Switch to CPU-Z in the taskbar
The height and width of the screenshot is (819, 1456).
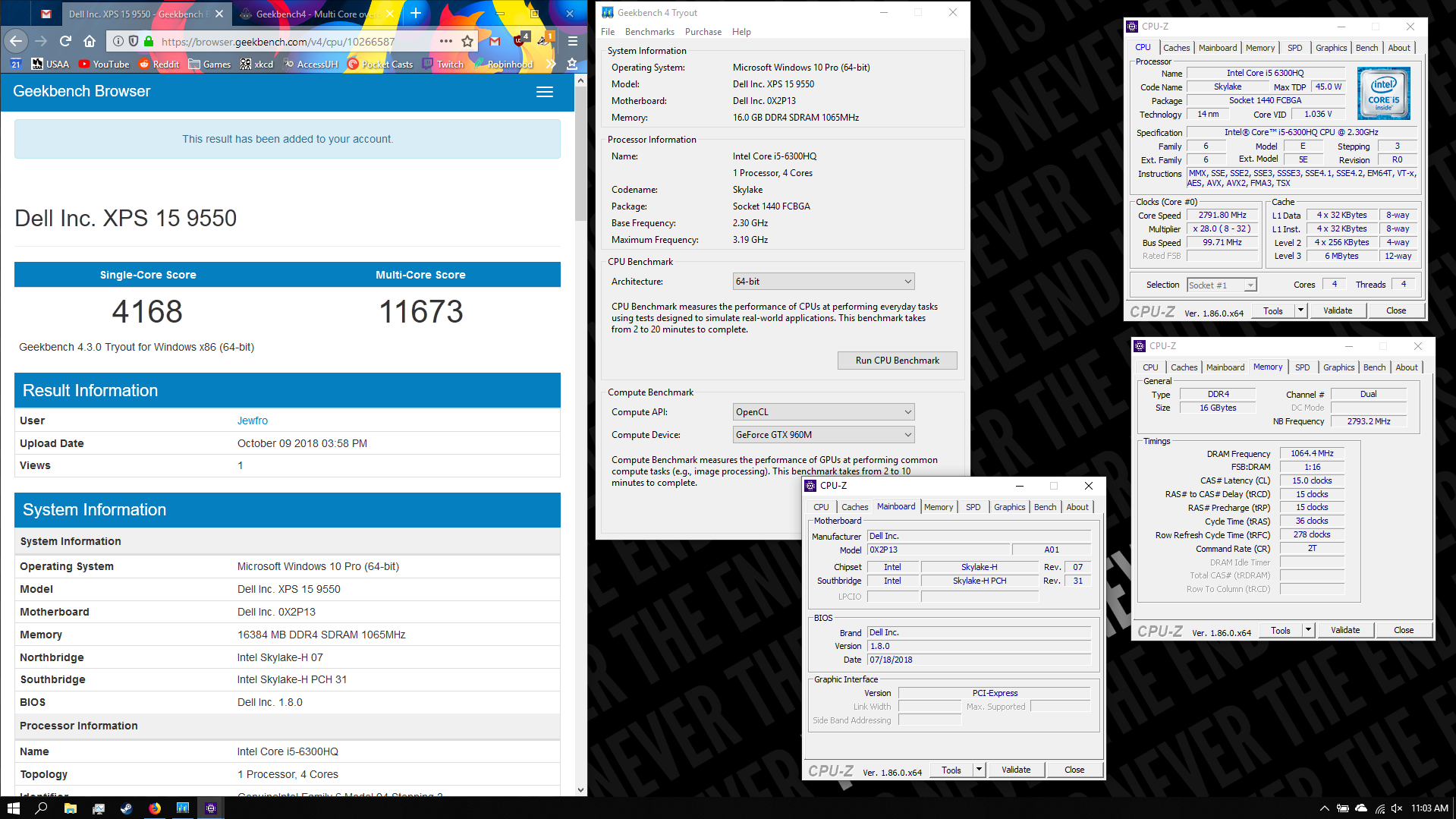[211, 808]
